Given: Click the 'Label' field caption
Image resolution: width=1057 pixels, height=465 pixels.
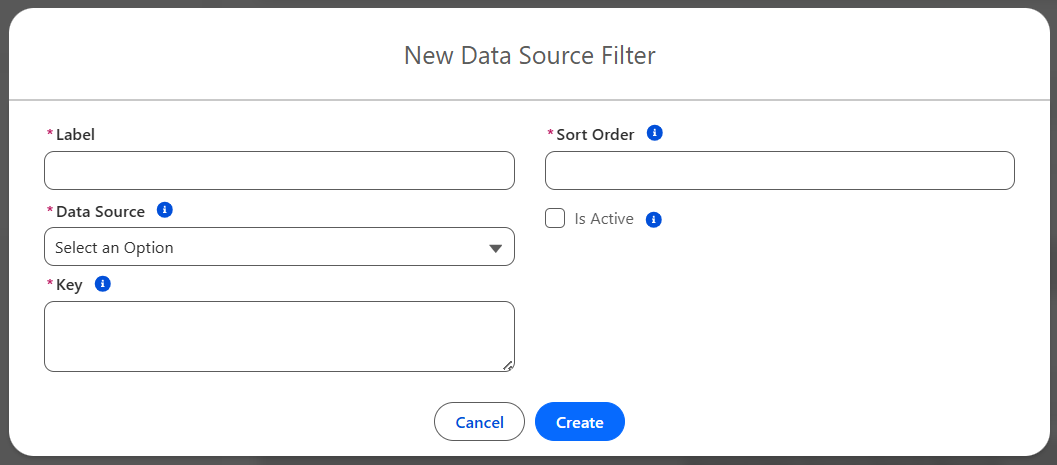Looking at the screenshot, I should [x=75, y=134].
